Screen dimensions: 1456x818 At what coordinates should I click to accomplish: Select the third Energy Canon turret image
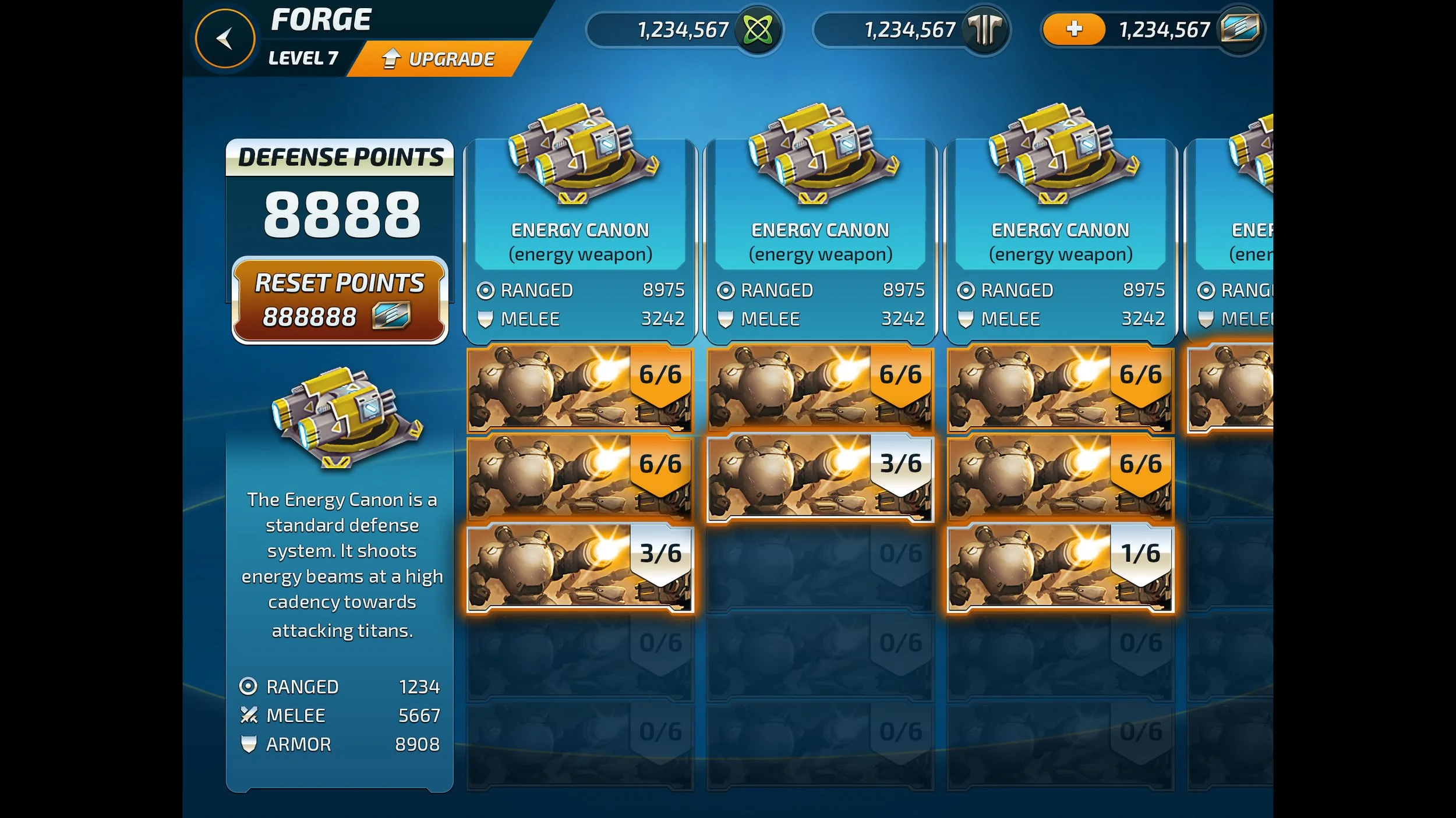(1063, 154)
